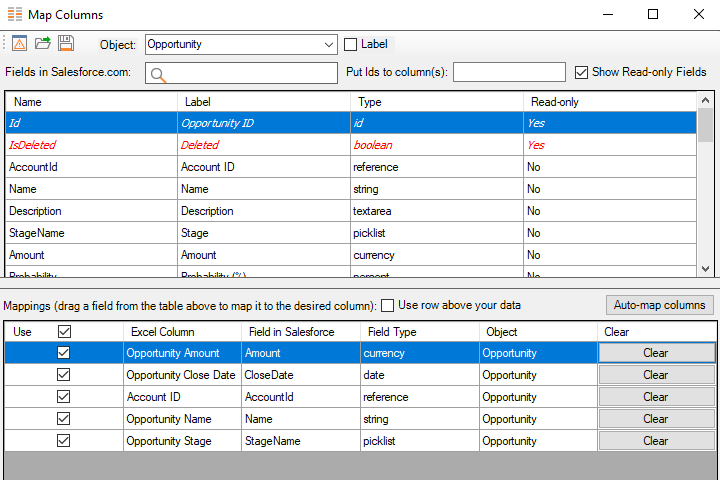Uncheck Use for Opportunity Name mapping
This screenshot has height=480, width=720.
pos(63,419)
